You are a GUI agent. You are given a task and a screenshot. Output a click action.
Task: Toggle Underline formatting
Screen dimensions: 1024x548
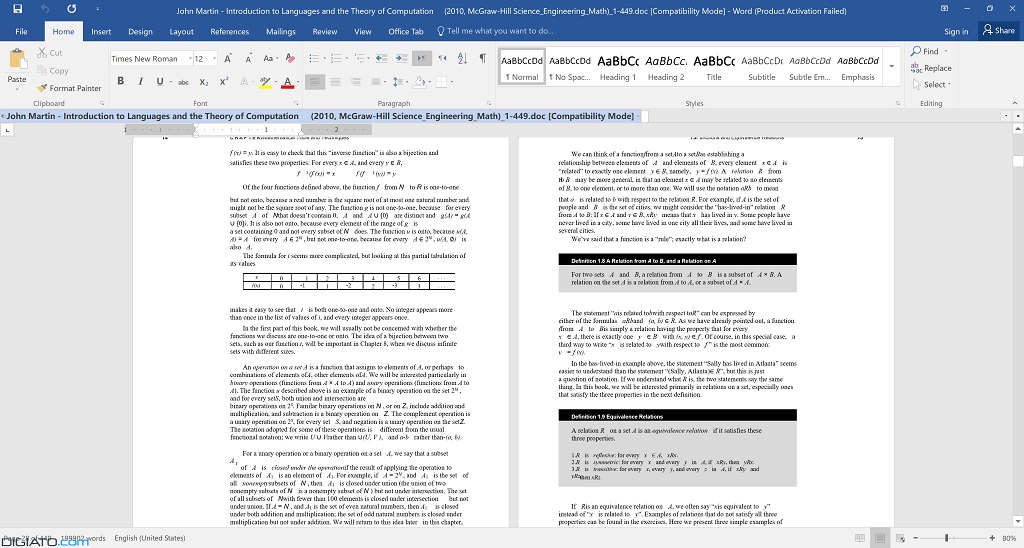(159, 82)
